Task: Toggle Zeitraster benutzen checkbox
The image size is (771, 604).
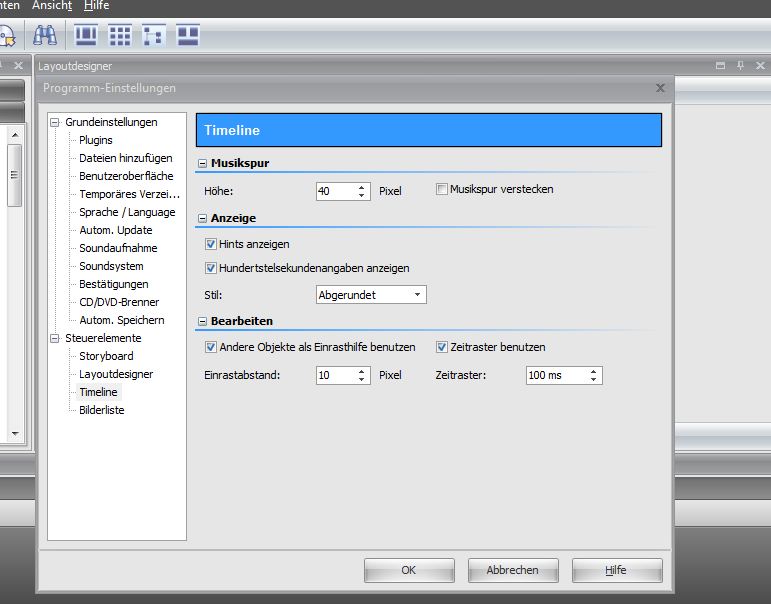Action: [442, 347]
